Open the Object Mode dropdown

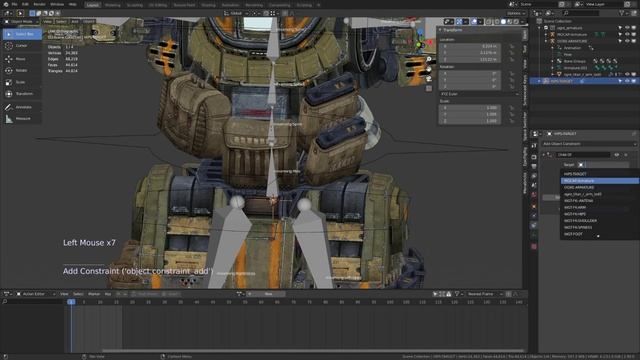click(21, 22)
